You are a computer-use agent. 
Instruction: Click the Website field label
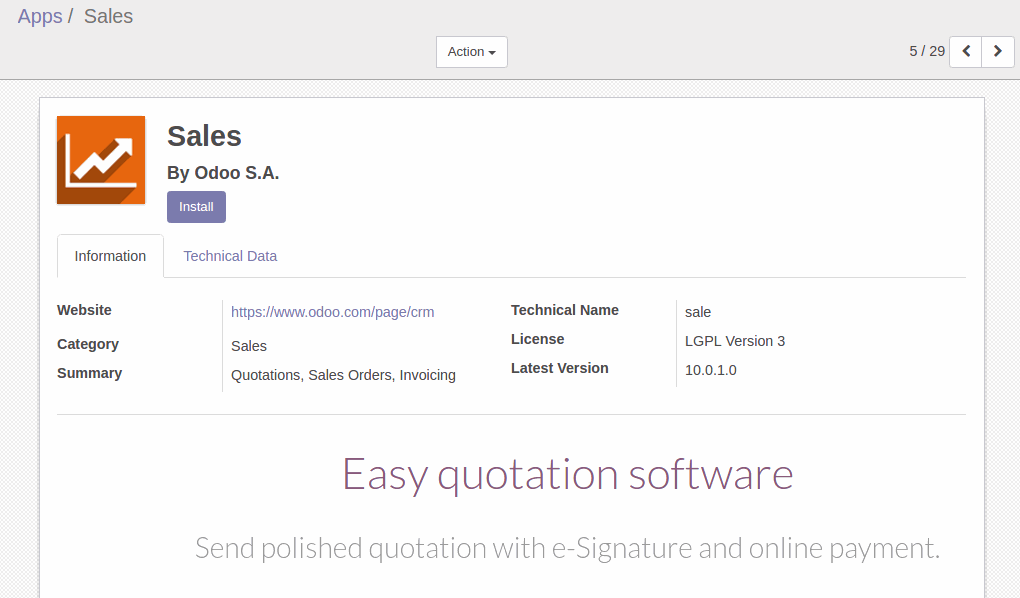coord(84,310)
